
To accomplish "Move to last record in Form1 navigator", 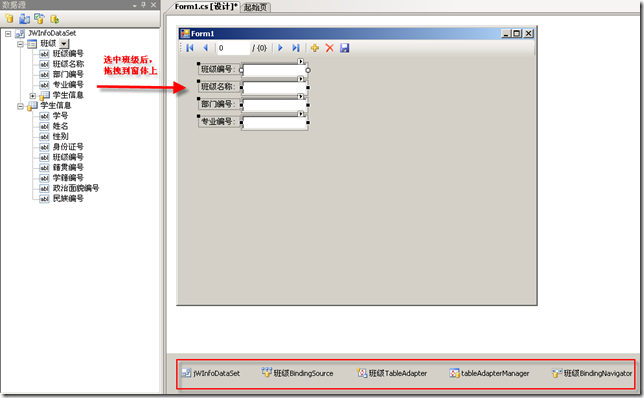I will [296, 48].
